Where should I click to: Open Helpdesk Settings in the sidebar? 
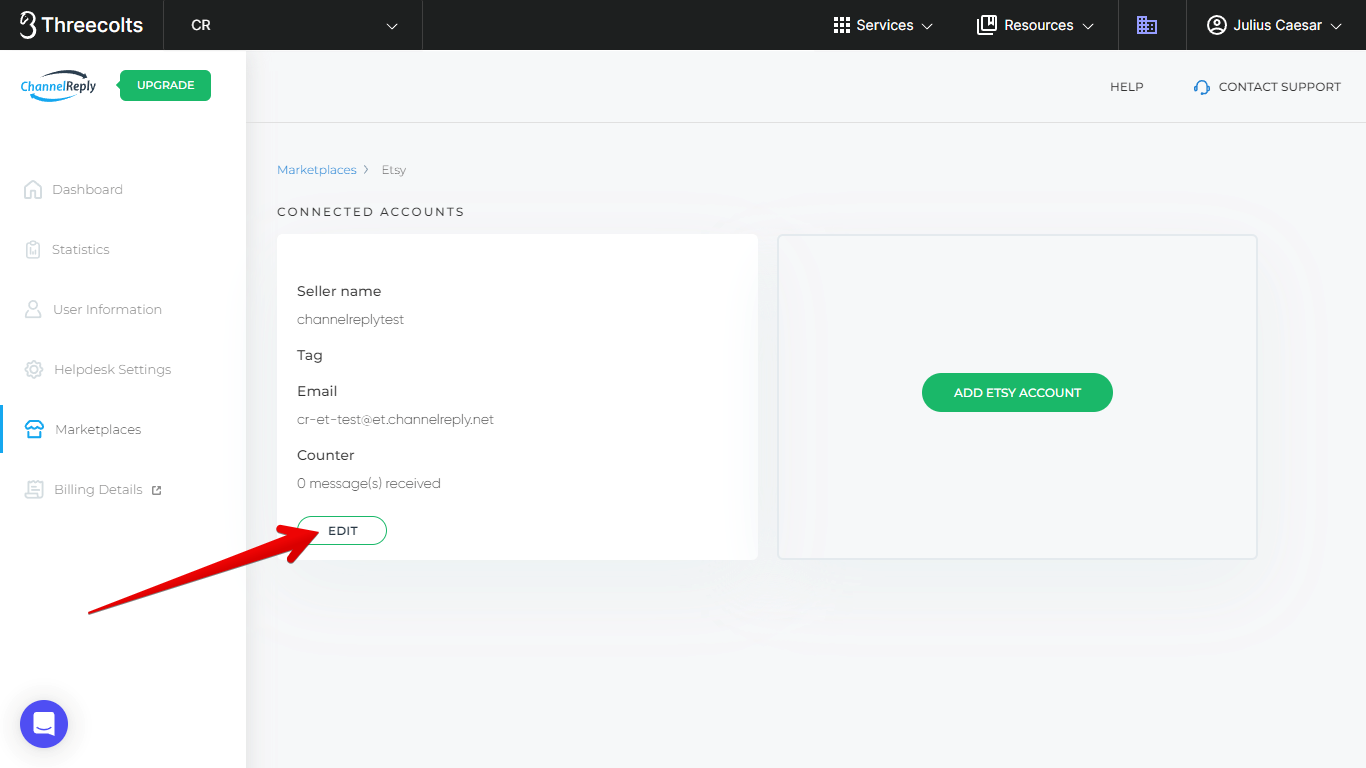point(112,370)
